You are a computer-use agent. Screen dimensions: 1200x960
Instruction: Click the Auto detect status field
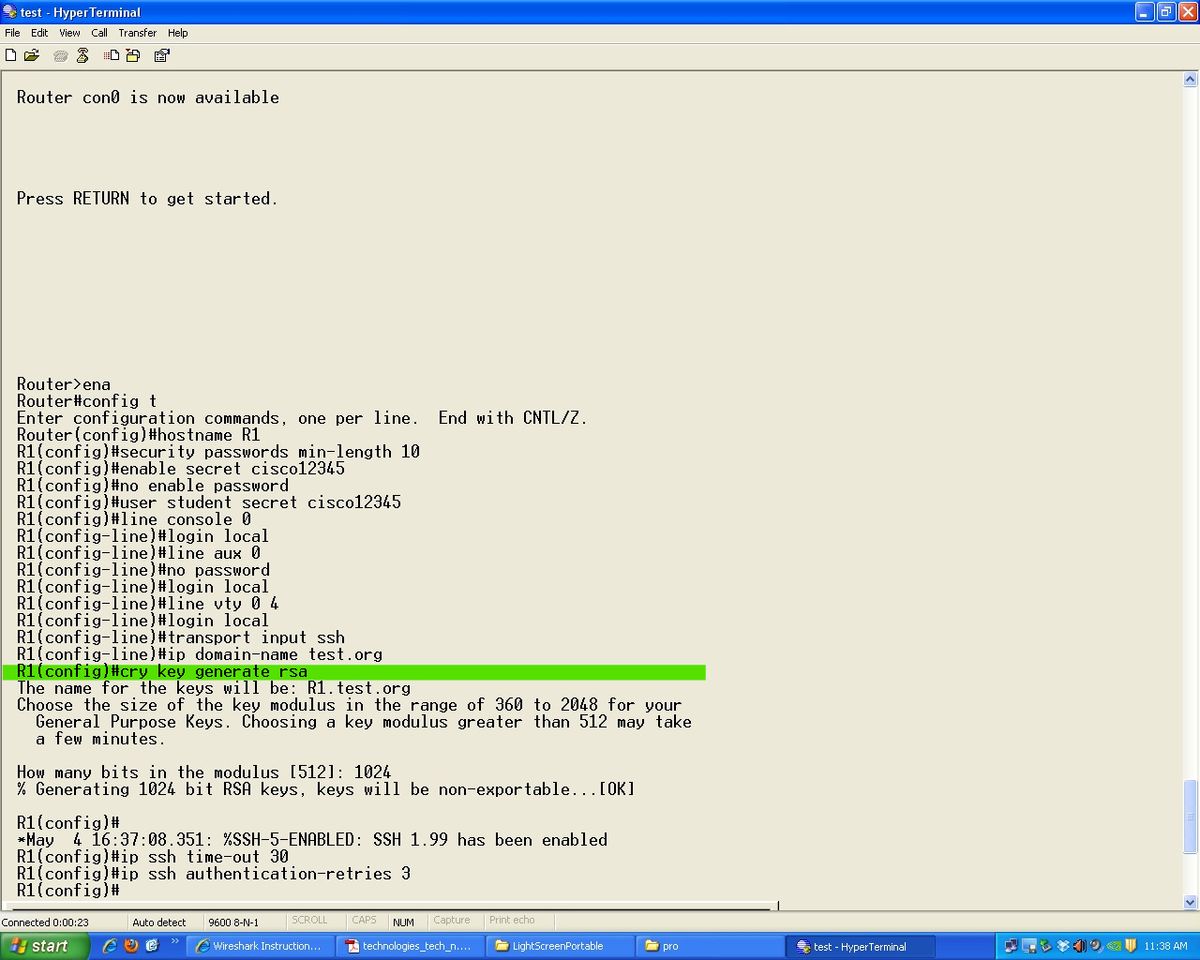pos(159,922)
